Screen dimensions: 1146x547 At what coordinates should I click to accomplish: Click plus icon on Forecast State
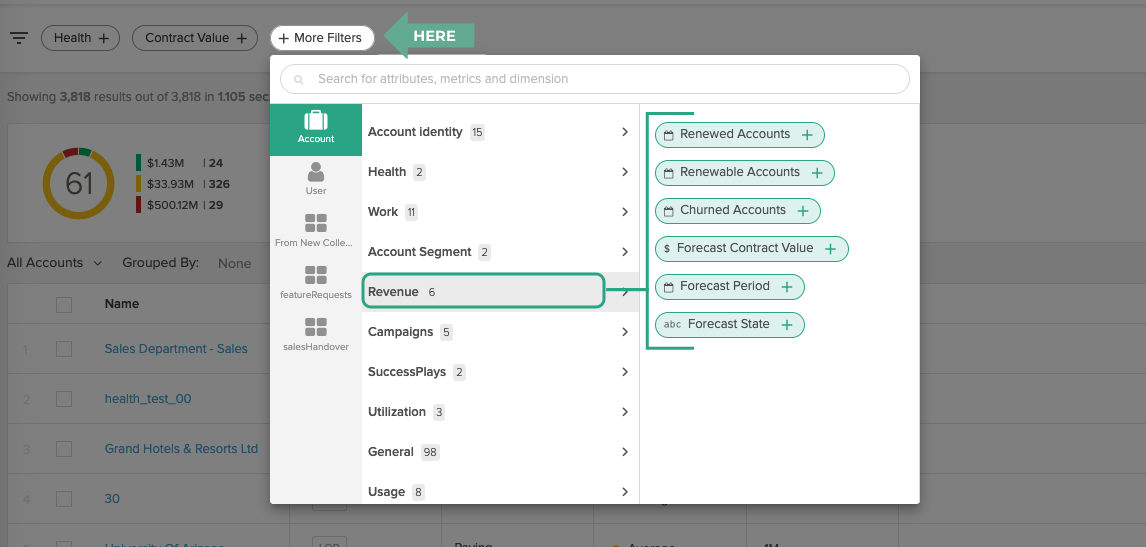point(786,325)
